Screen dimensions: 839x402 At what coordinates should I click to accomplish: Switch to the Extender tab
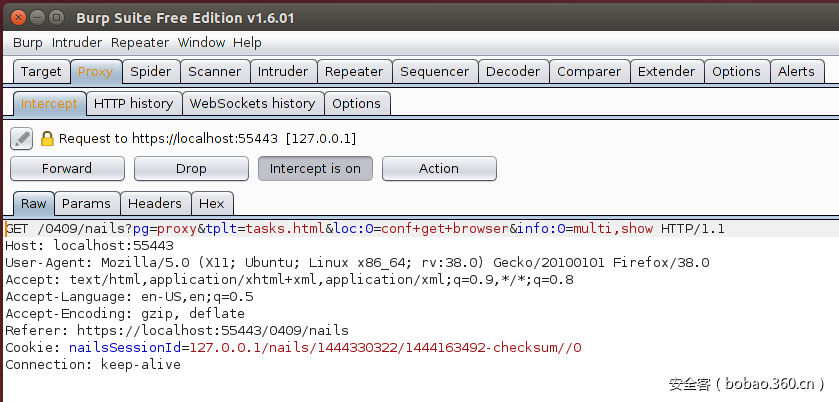[x=667, y=72]
